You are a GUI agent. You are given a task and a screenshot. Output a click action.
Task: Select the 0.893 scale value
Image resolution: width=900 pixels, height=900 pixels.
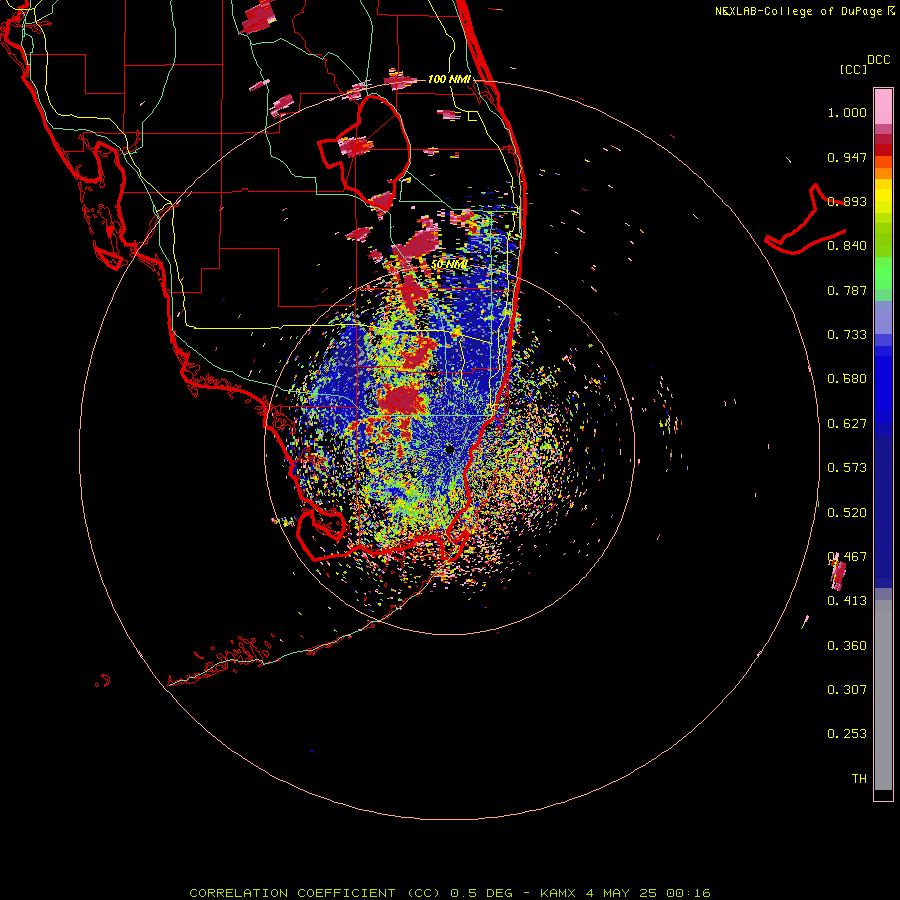coord(847,201)
